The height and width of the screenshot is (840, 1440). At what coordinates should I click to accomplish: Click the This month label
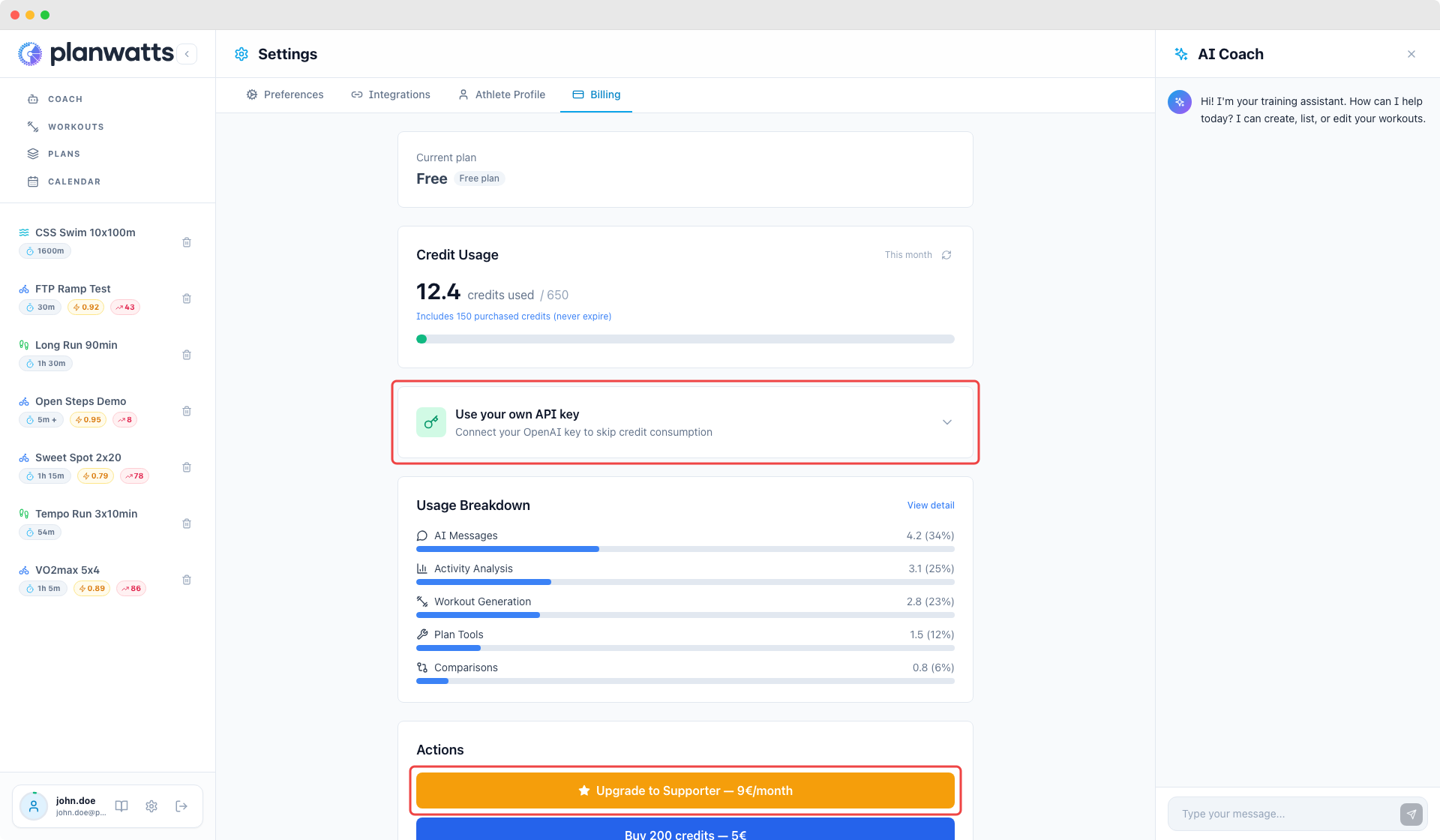pyautogui.click(x=908, y=255)
